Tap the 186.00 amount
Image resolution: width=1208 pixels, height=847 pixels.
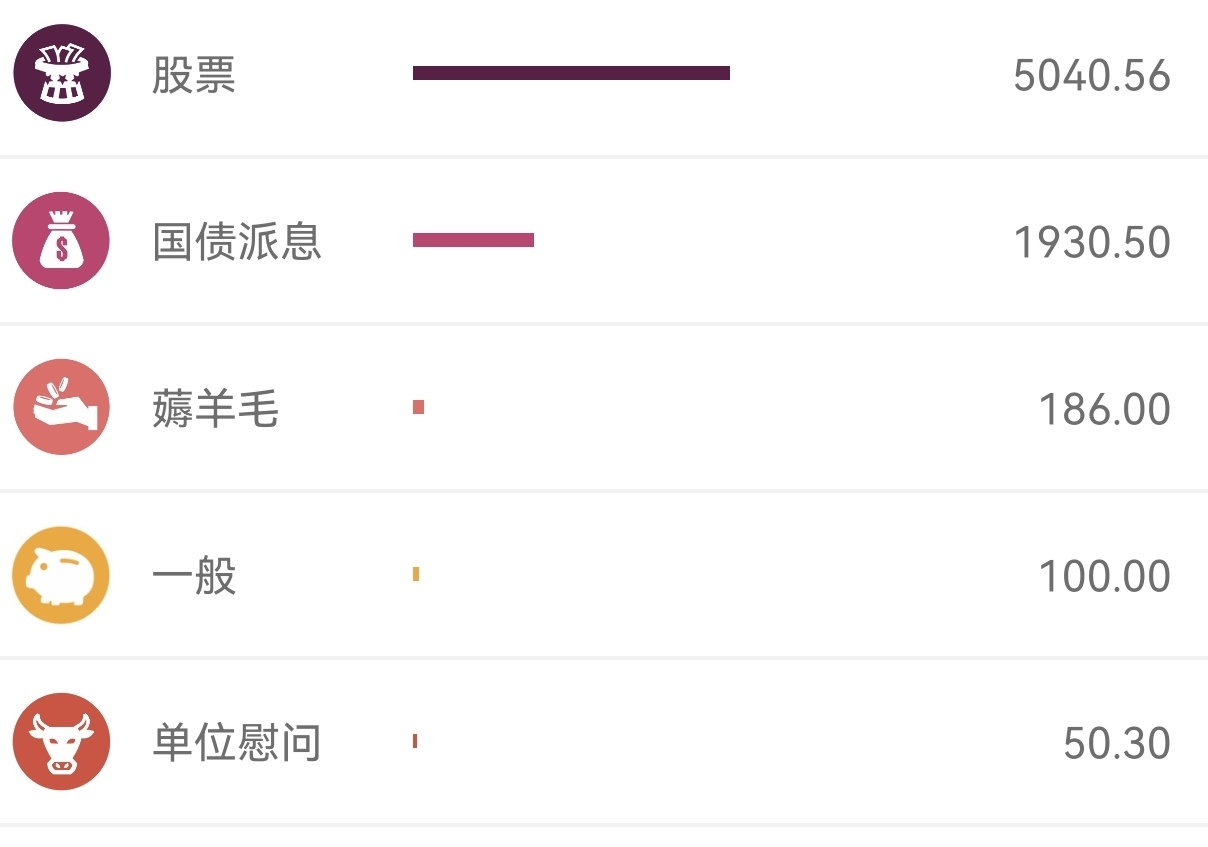[x=1105, y=410]
